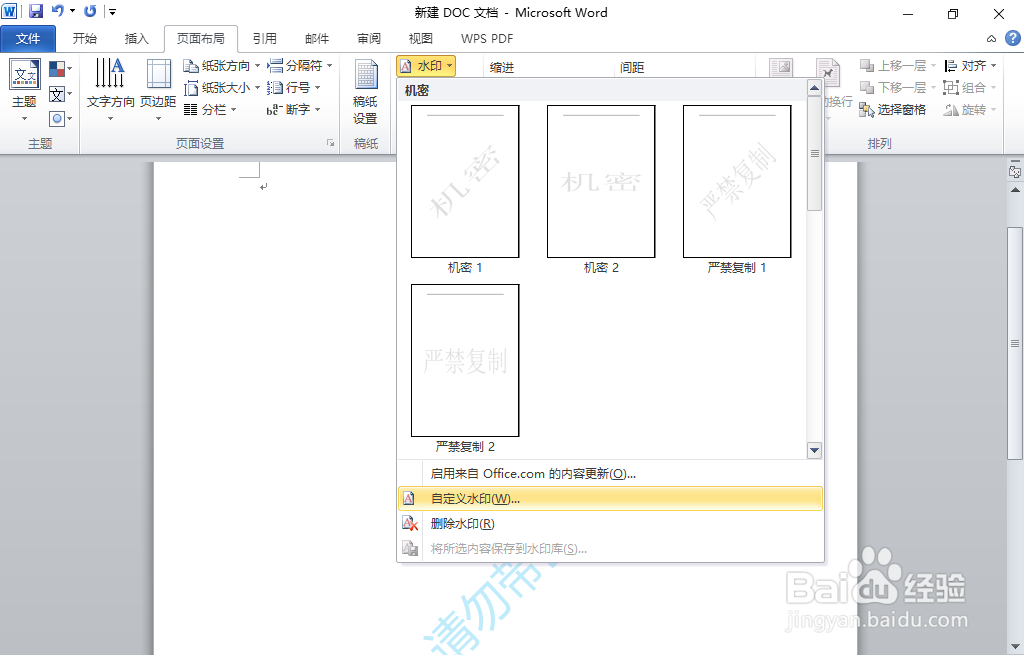This screenshot has height=655, width=1024.
Task: Open 分隔符 breaks dropdown
Action: point(300,66)
